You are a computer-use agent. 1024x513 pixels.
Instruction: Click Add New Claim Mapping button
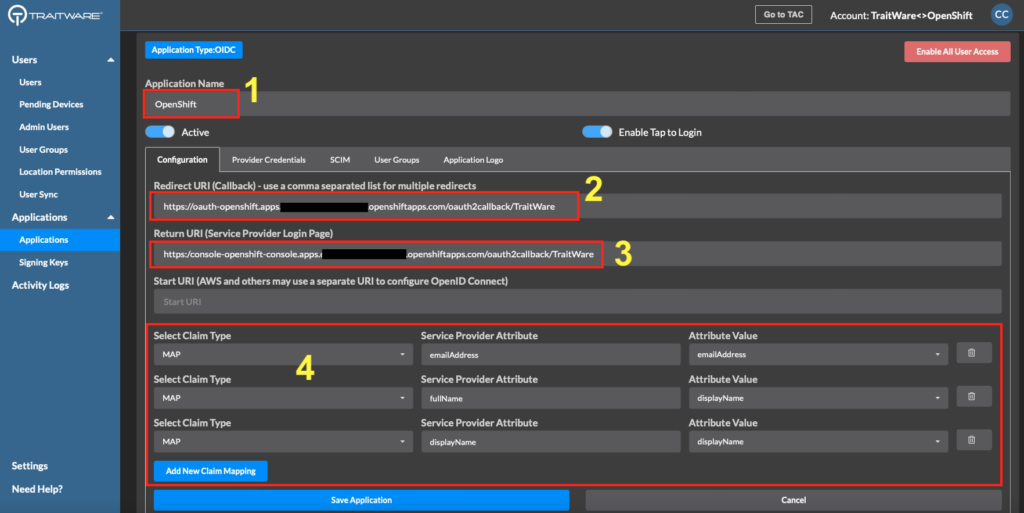210,471
